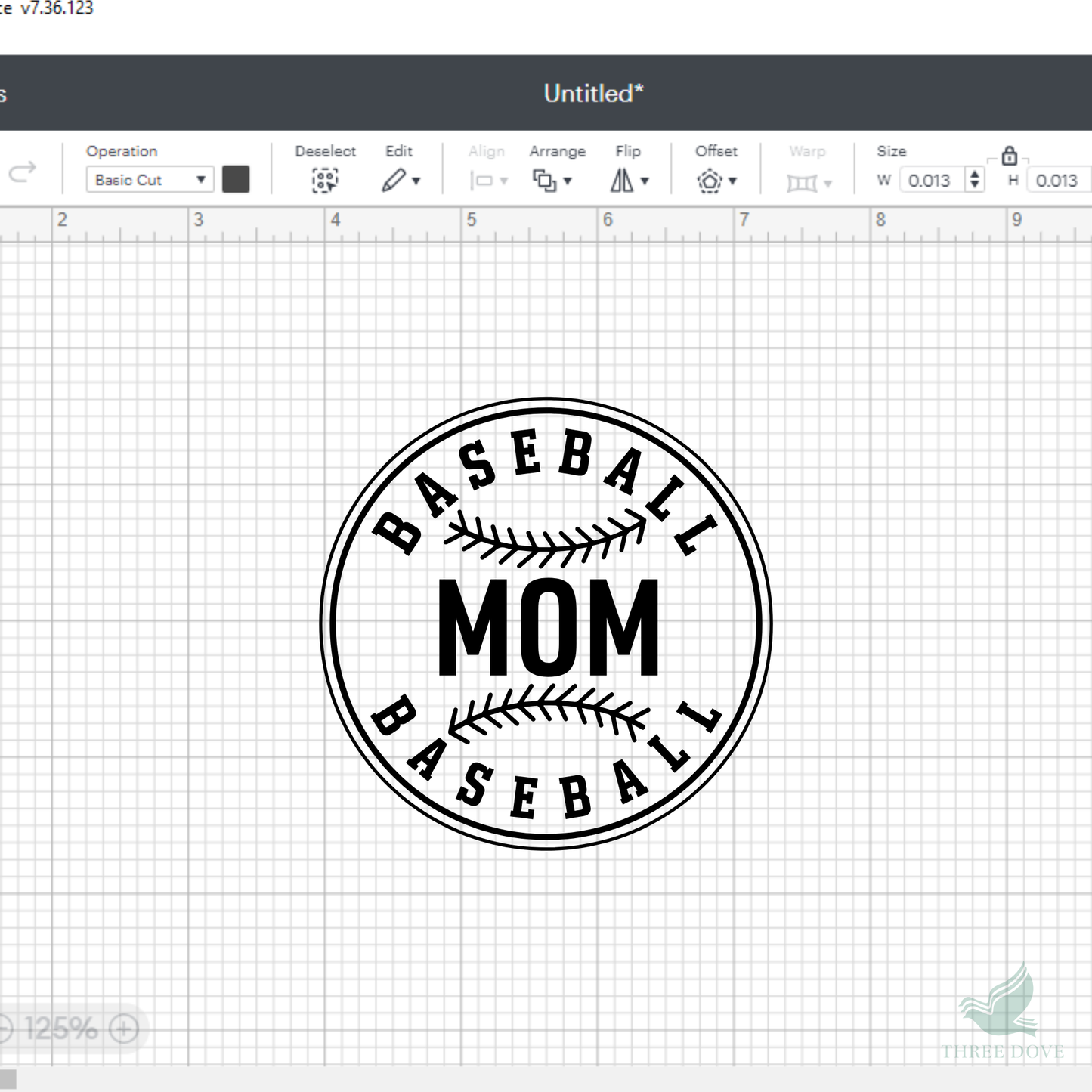Click the Redo arrow icon
This screenshot has width=1092, height=1092.
22,172
